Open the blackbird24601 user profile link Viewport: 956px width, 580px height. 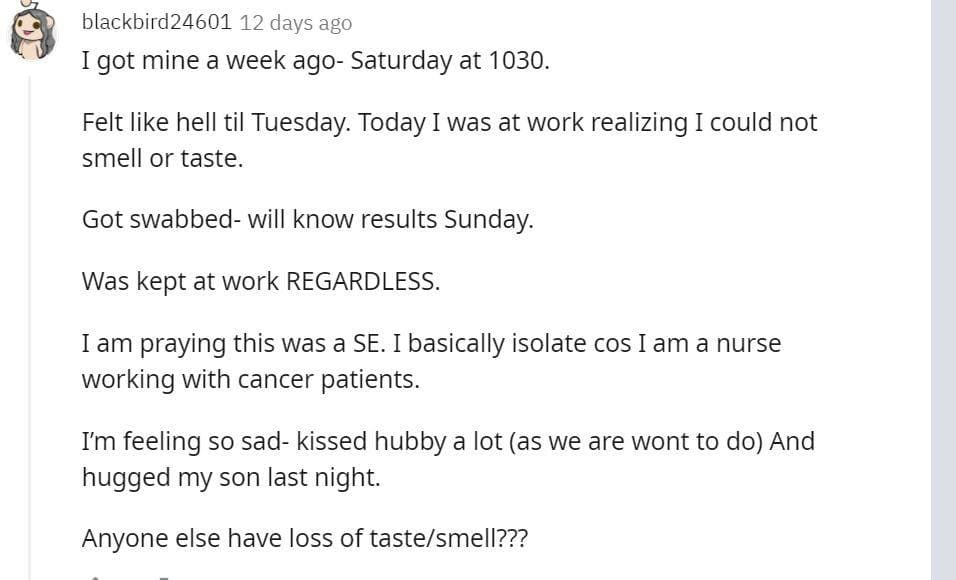tap(156, 22)
